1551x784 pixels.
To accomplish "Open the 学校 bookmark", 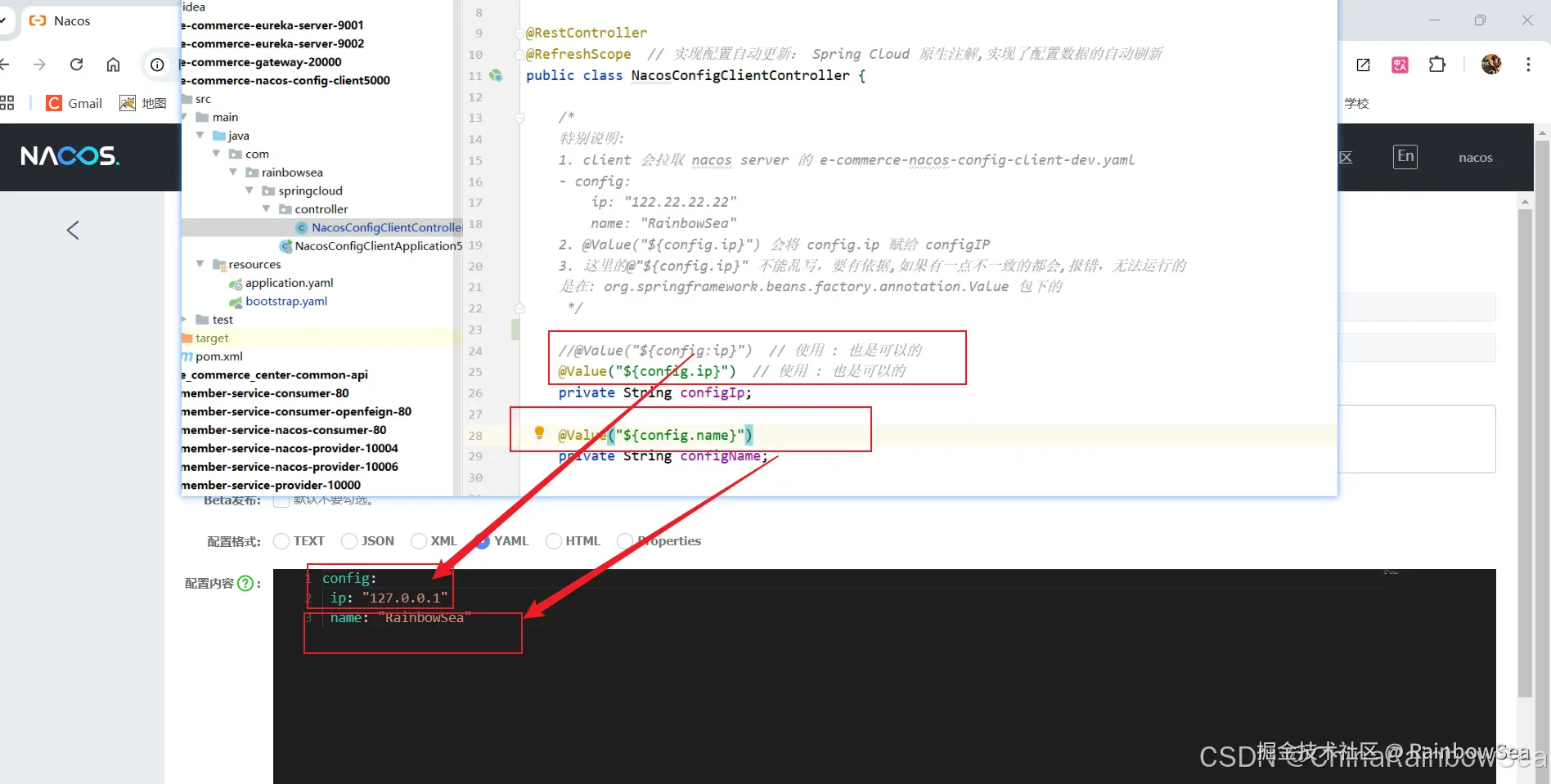I will point(1356,103).
